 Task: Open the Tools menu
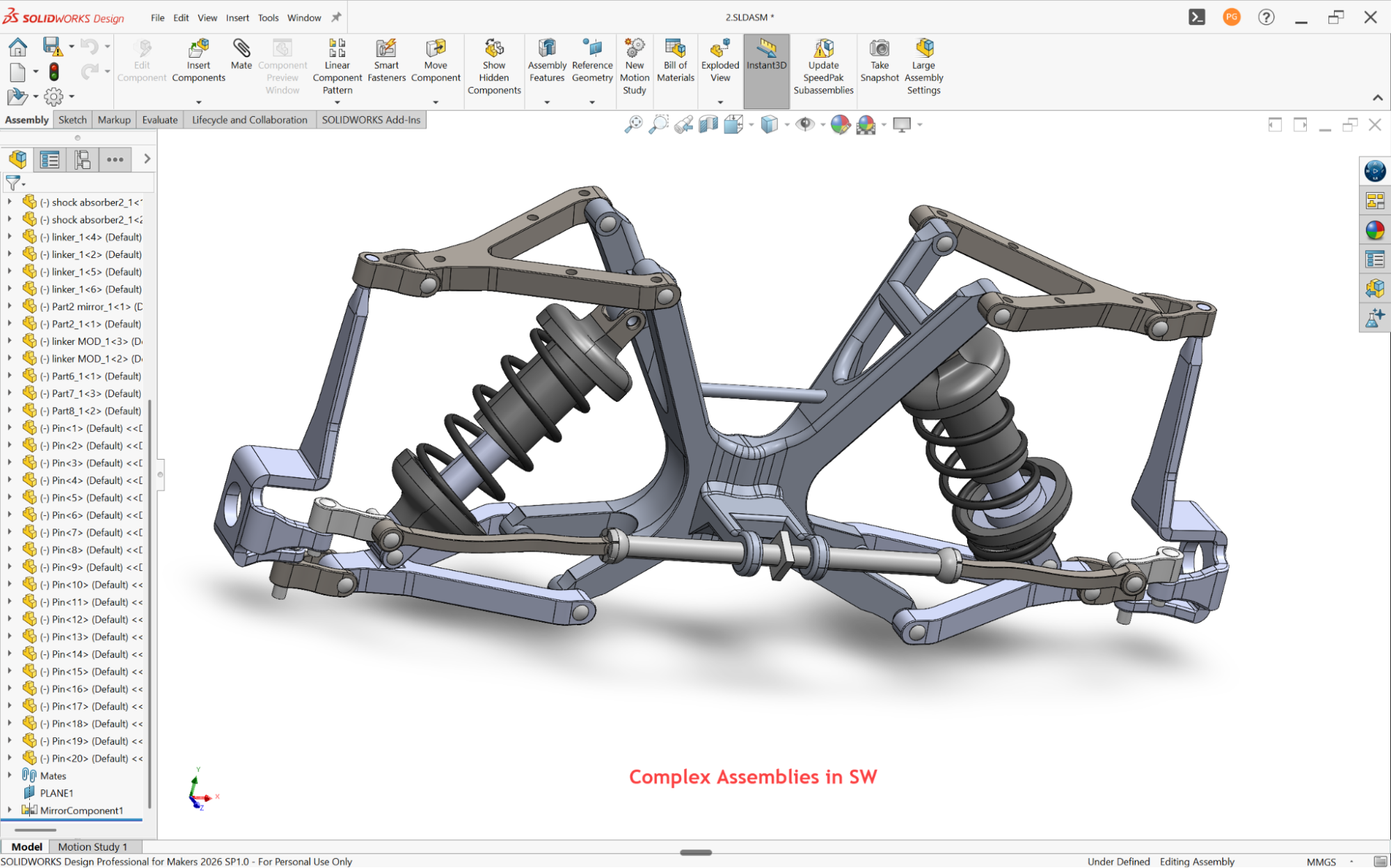(268, 17)
